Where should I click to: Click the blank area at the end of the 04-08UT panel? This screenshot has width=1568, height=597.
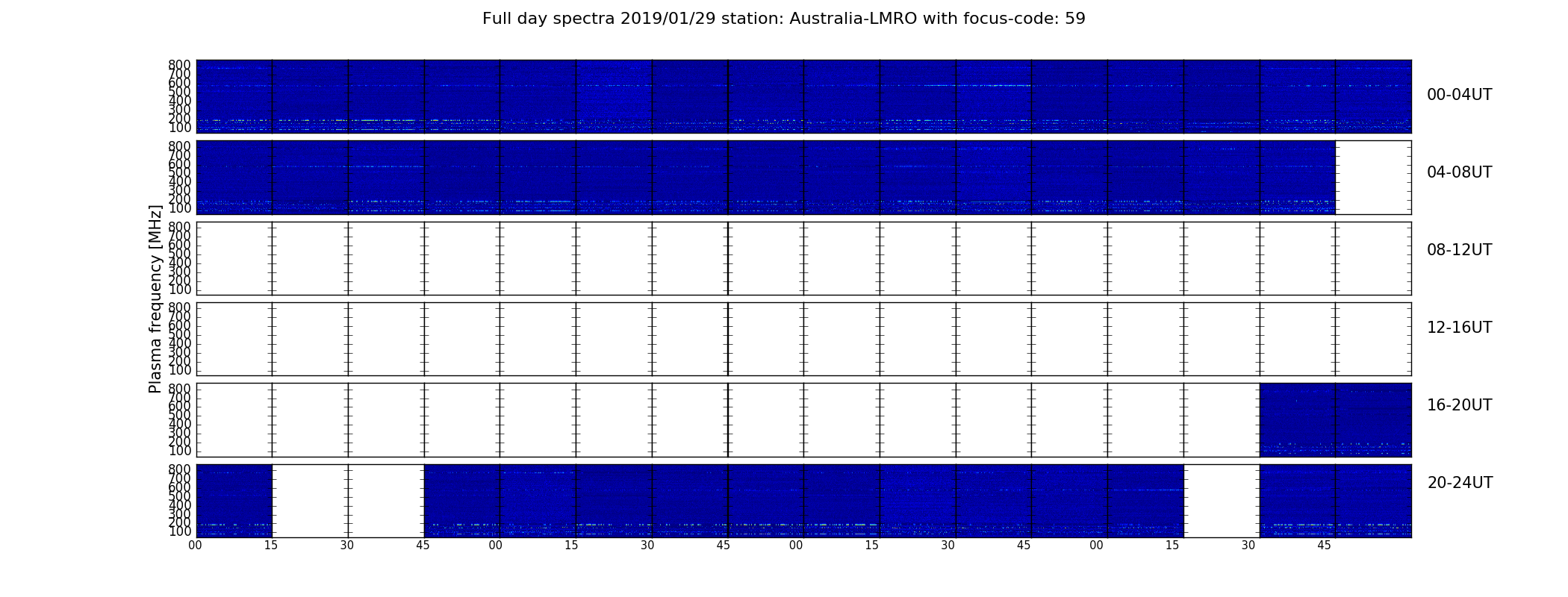(x=1373, y=178)
